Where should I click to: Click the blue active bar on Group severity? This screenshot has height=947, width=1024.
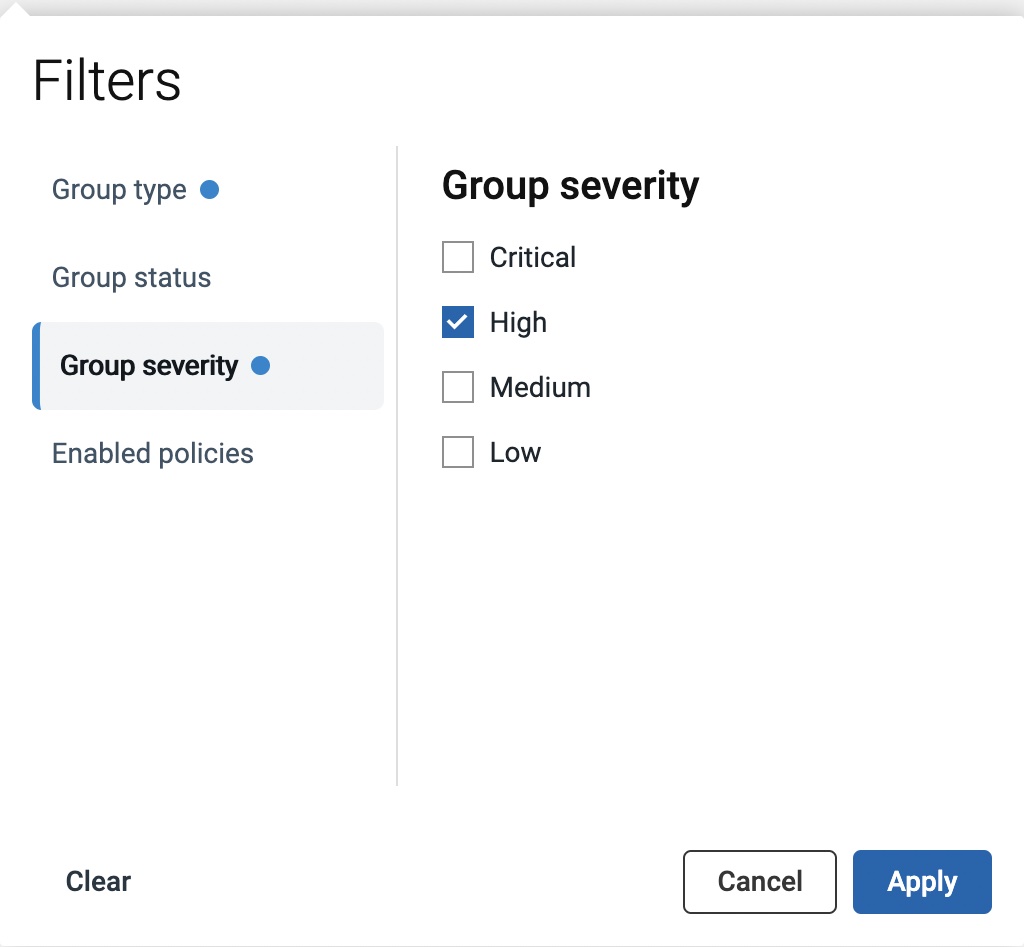coord(36,366)
